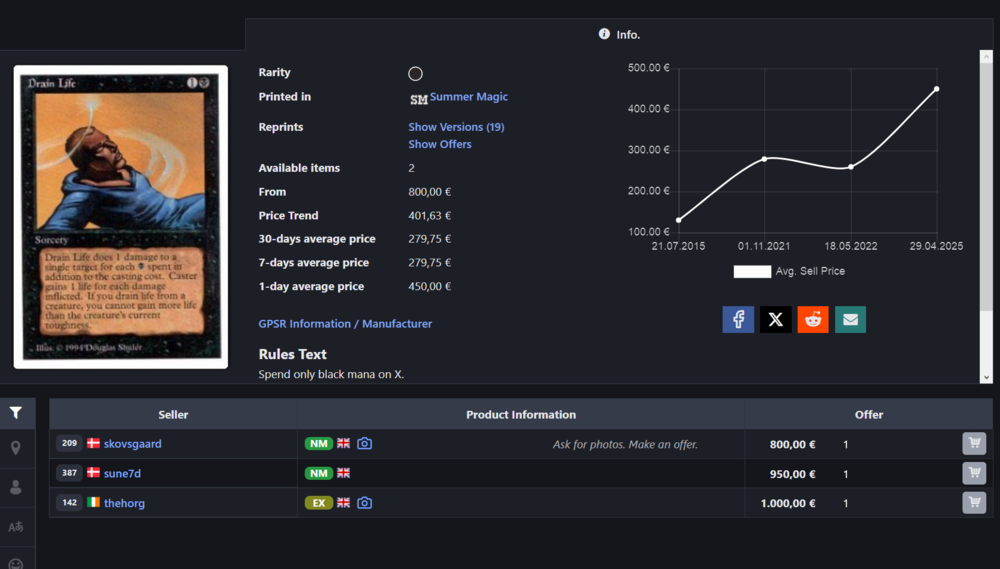
Task: Open GPSR Information / Manufacturer link
Action: tap(345, 323)
